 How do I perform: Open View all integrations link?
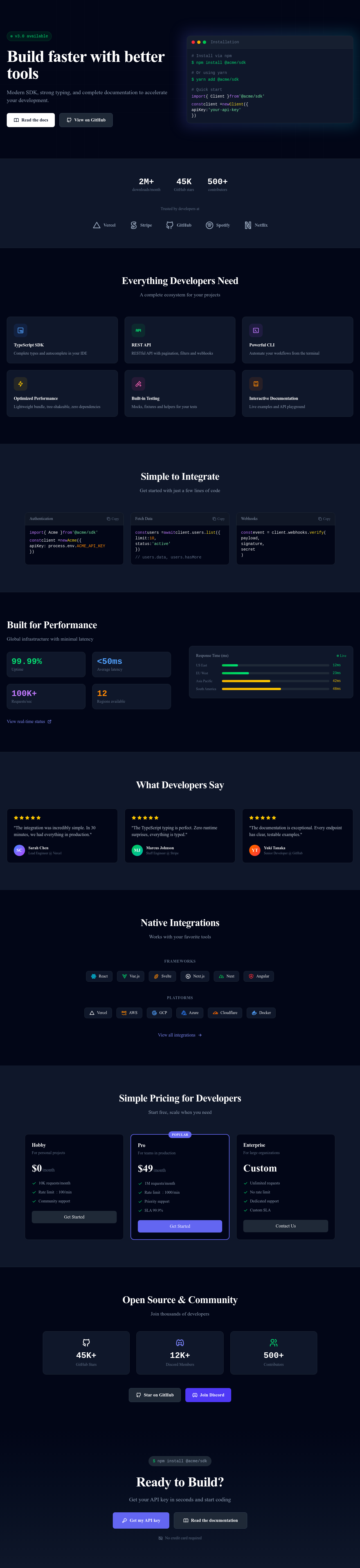pos(180,1035)
